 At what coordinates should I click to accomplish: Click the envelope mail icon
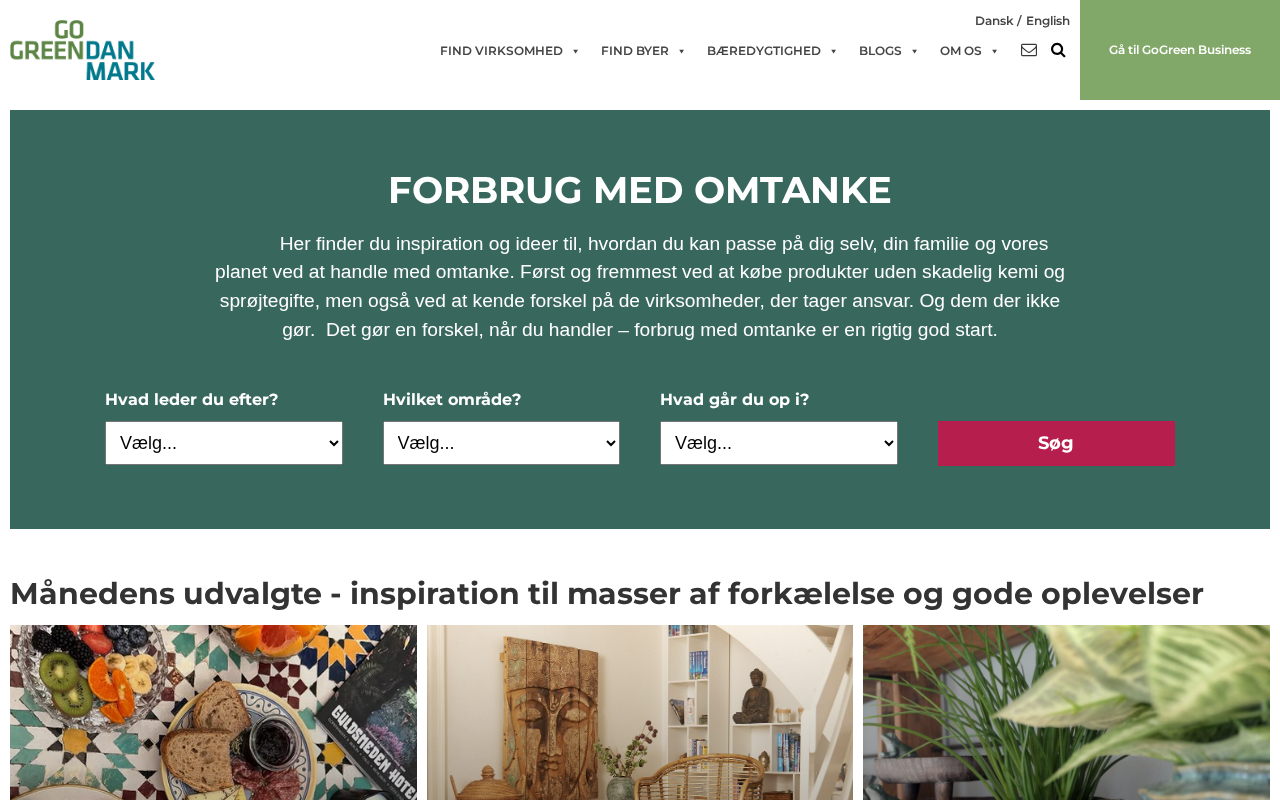pyautogui.click(x=1029, y=50)
